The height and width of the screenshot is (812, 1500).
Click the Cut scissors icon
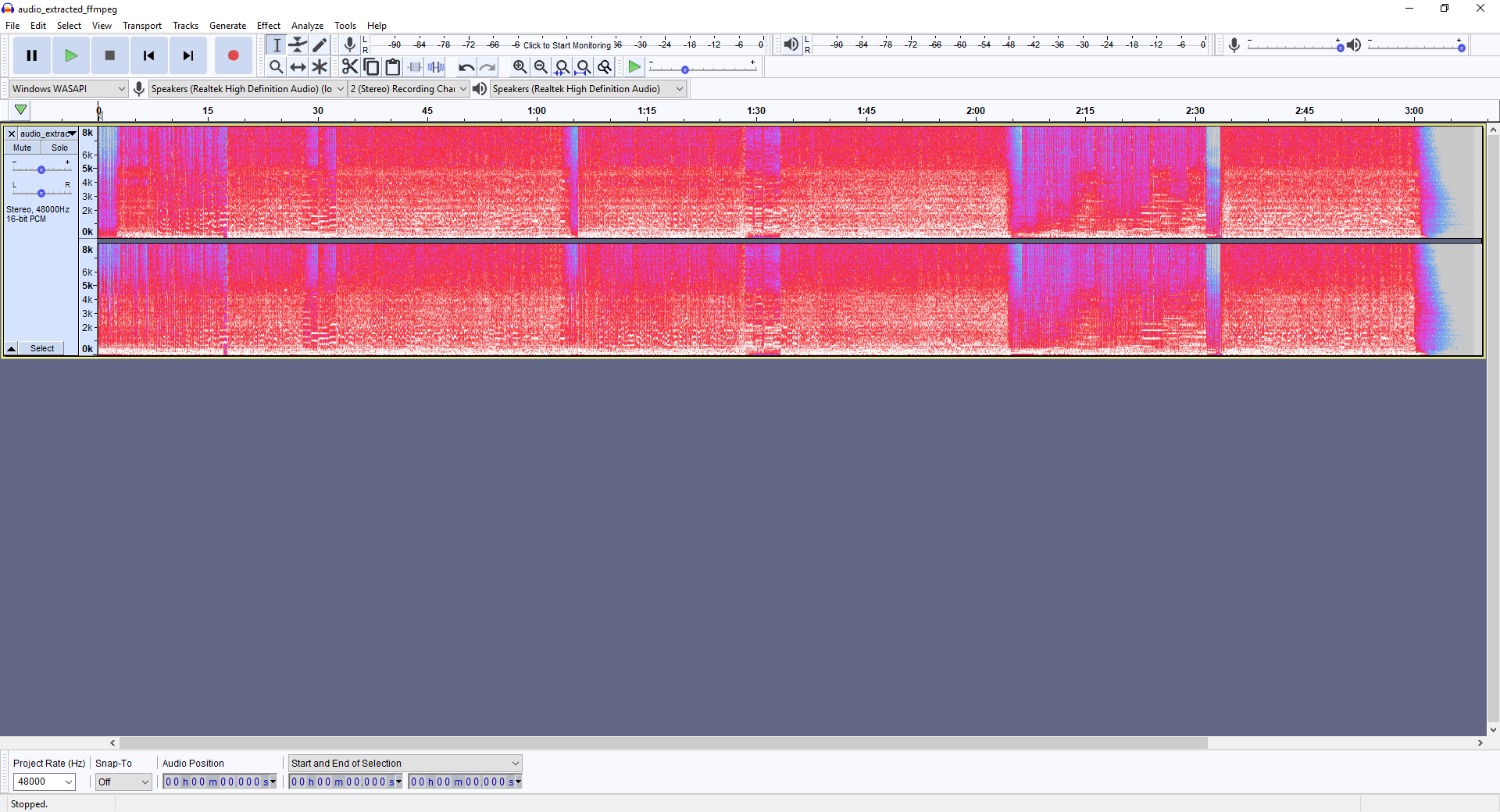(349, 67)
